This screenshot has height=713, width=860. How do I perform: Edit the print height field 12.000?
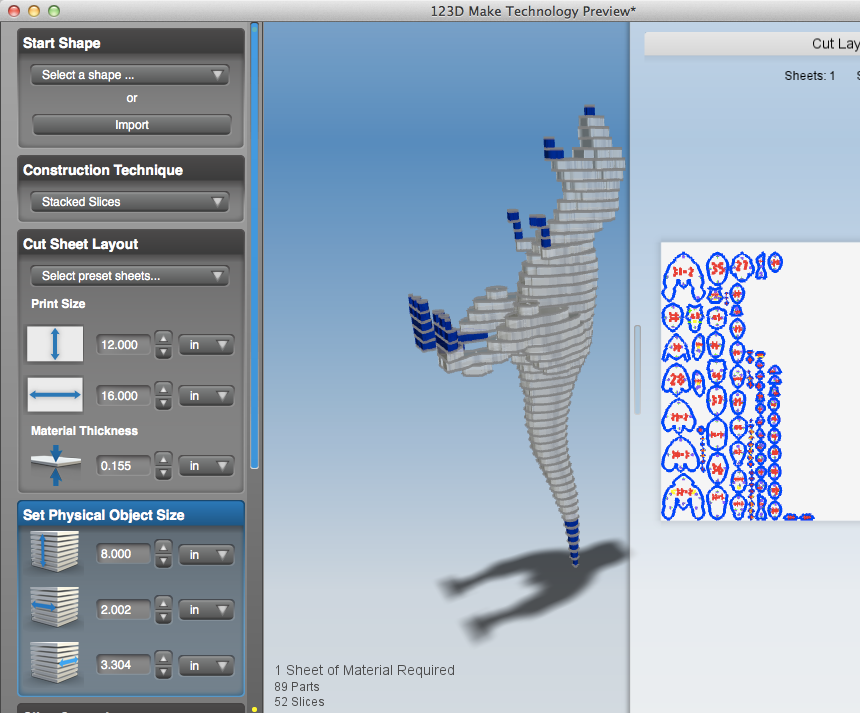click(123, 345)
